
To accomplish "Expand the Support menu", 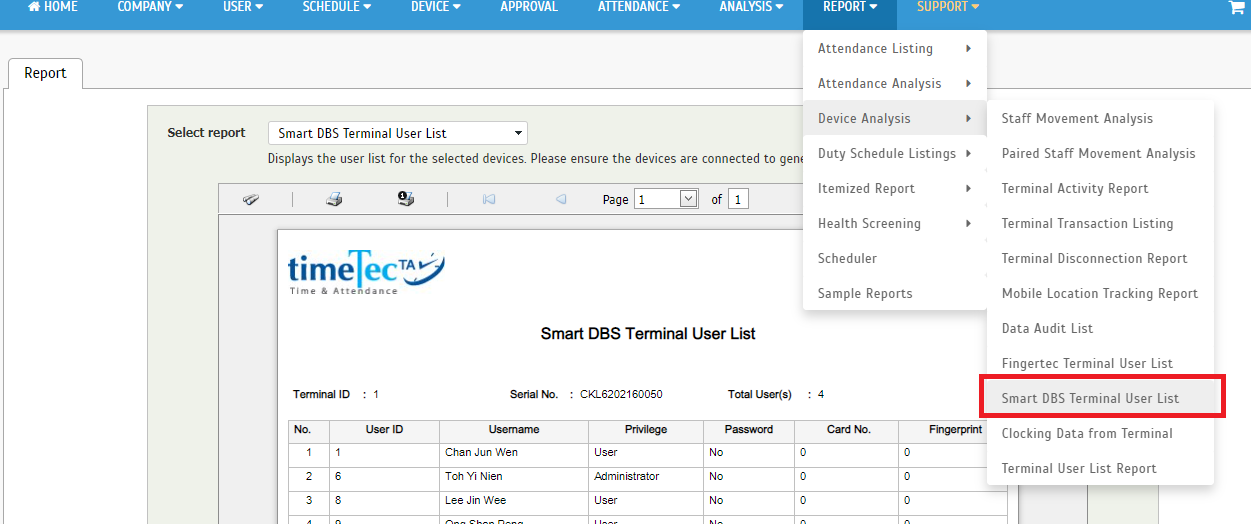I will coord(948,7).
